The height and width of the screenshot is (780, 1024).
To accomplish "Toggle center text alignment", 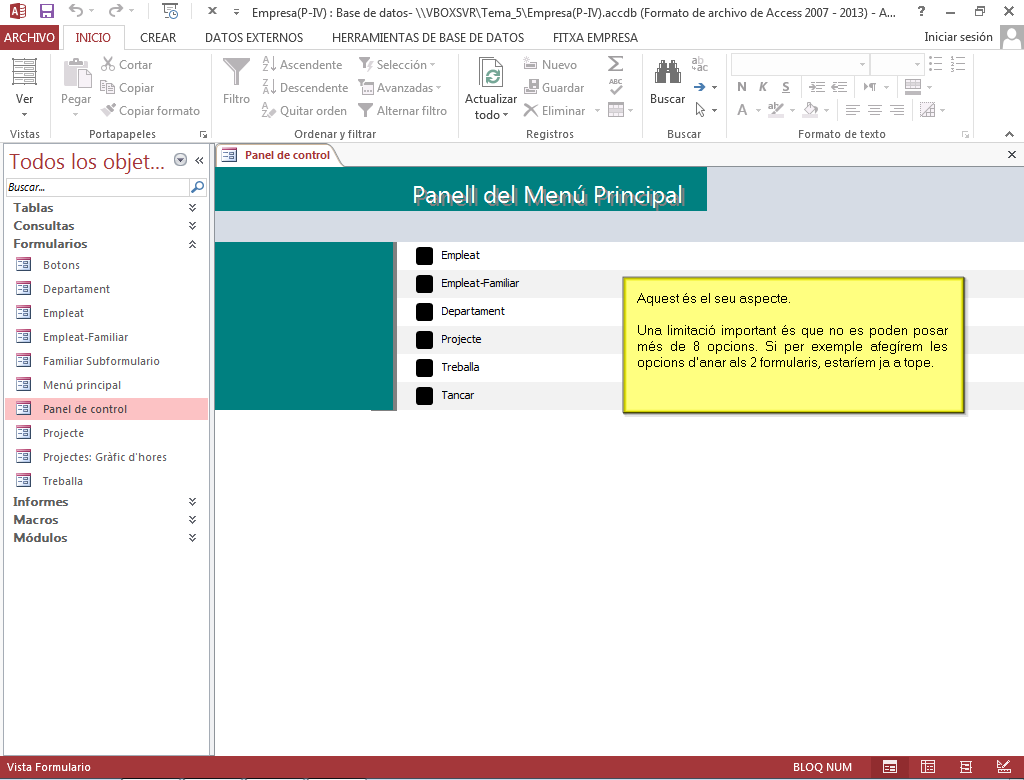I will (874, 110).
